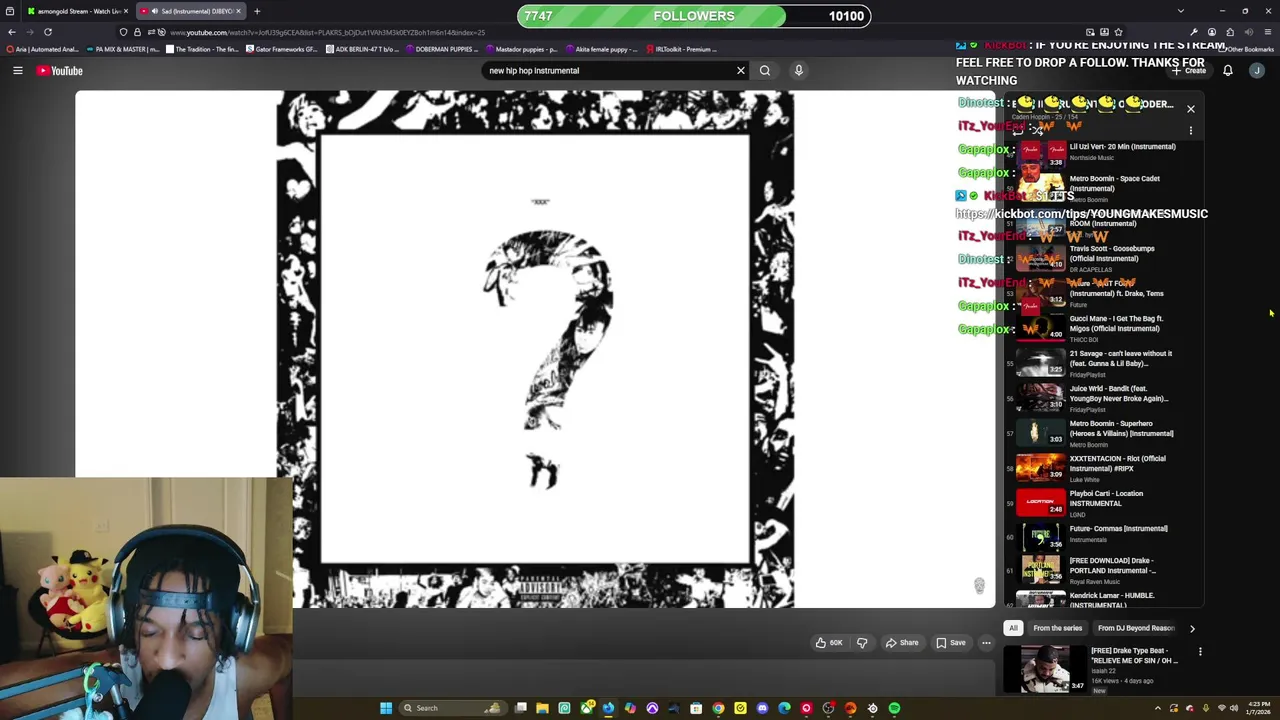Screen dimensions: 1280x720
Task: Save the video to a playlist
Action: (x=951, y=643)
